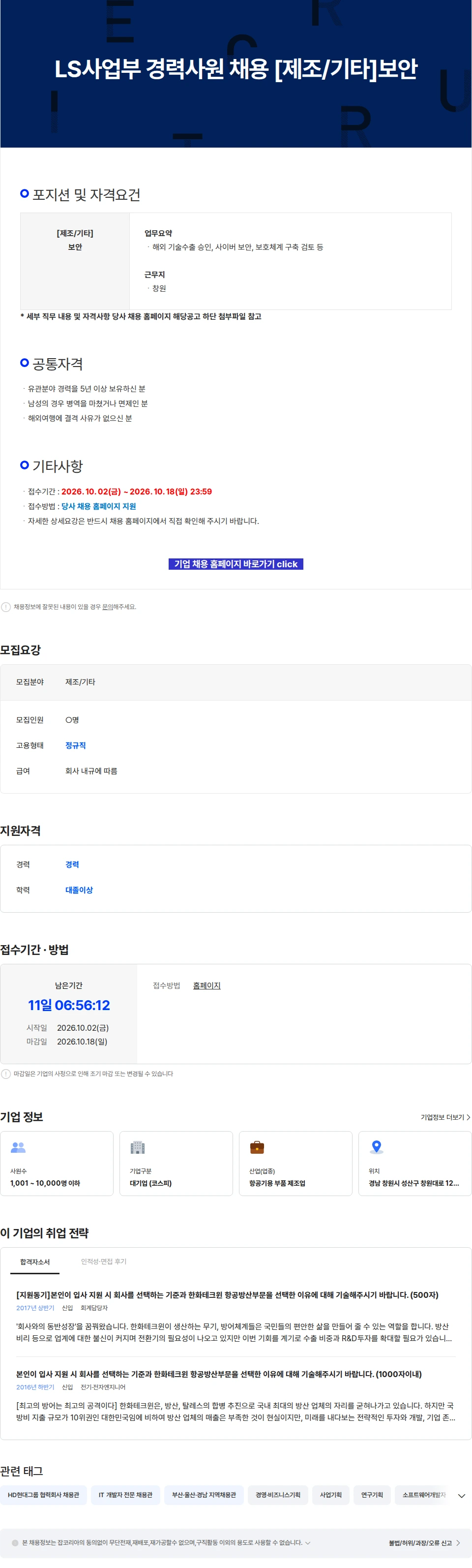
Task: Click the 1,001 ~ 10,000명 이하 value
Action: [45, 1183]
